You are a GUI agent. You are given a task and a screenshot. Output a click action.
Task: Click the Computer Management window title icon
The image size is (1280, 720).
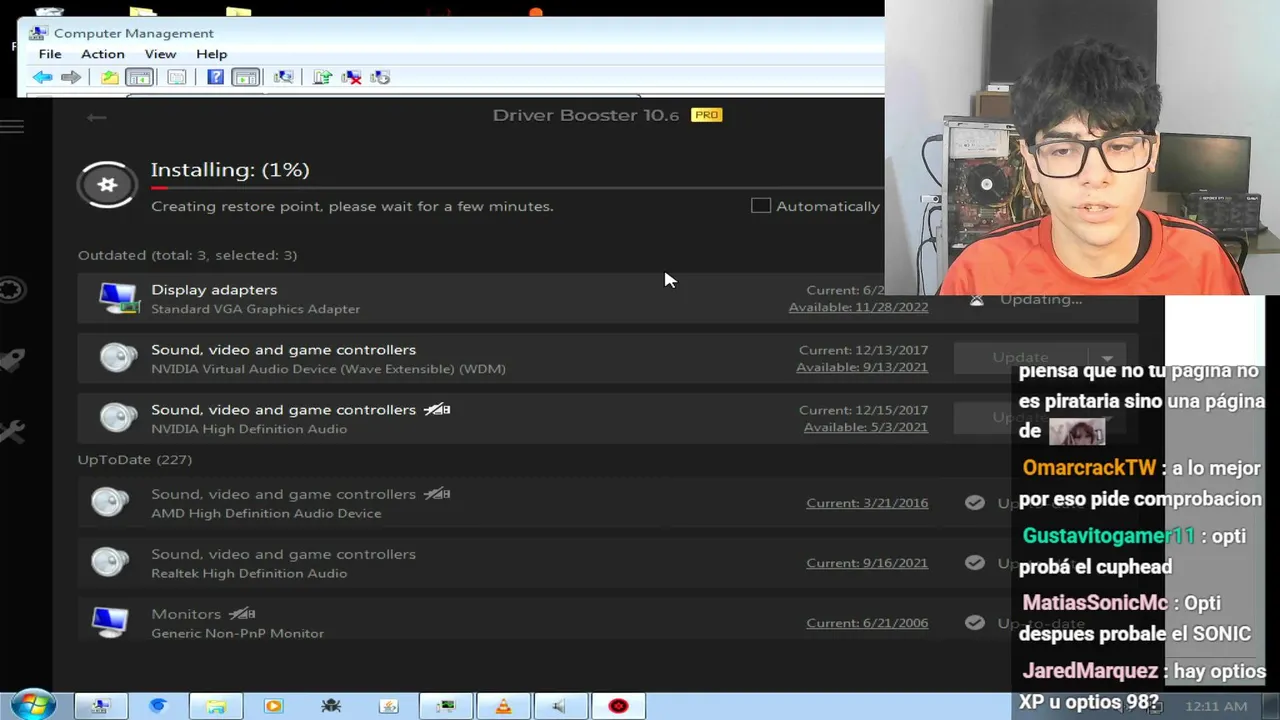click(39, 33)
